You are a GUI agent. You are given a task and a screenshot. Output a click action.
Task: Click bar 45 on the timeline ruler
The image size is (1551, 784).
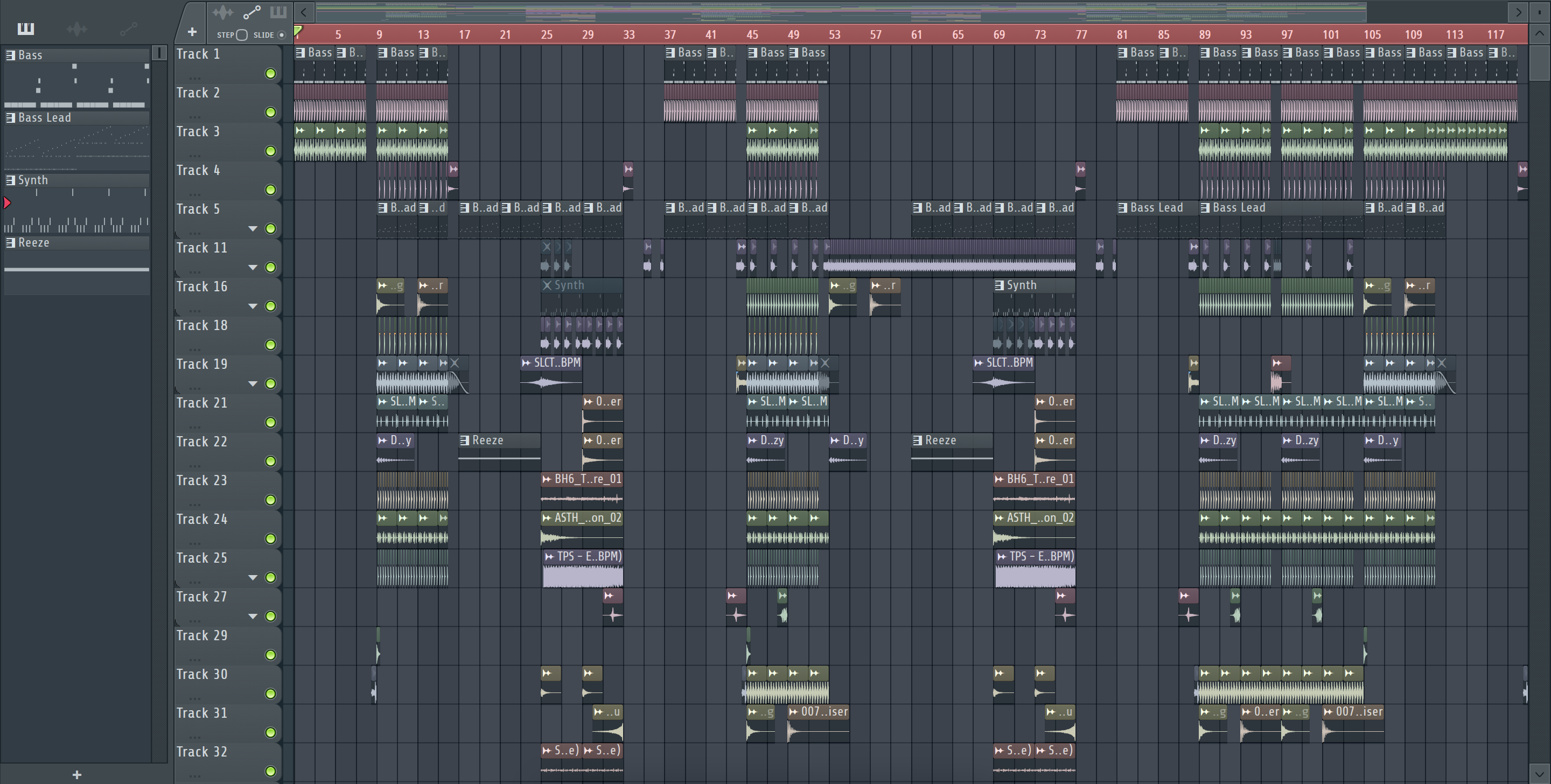click(x=752, y=35)
